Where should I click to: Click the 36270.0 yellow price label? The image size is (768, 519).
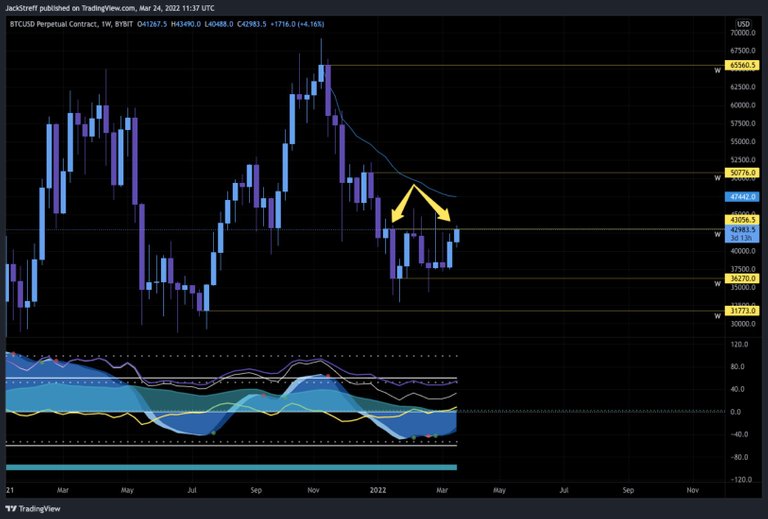[742, 279]
